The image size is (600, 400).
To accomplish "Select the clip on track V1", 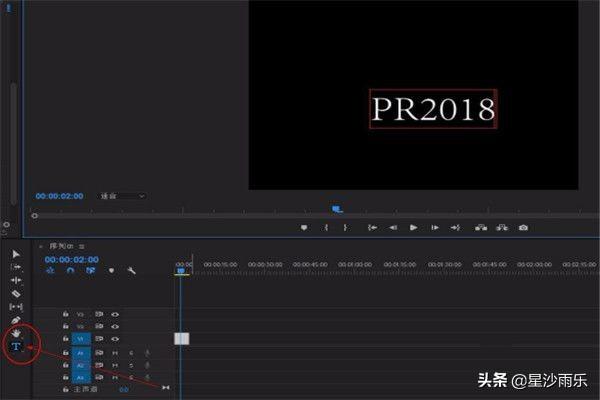I will (x=182, y=339).
